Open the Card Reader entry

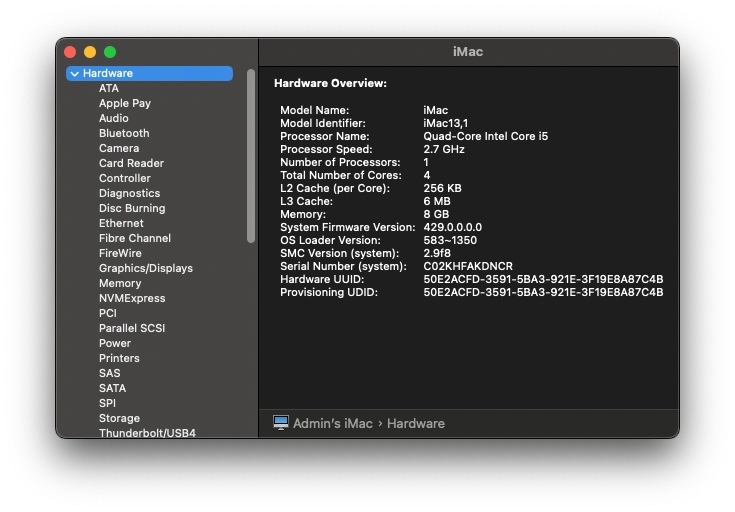[131, 163]
